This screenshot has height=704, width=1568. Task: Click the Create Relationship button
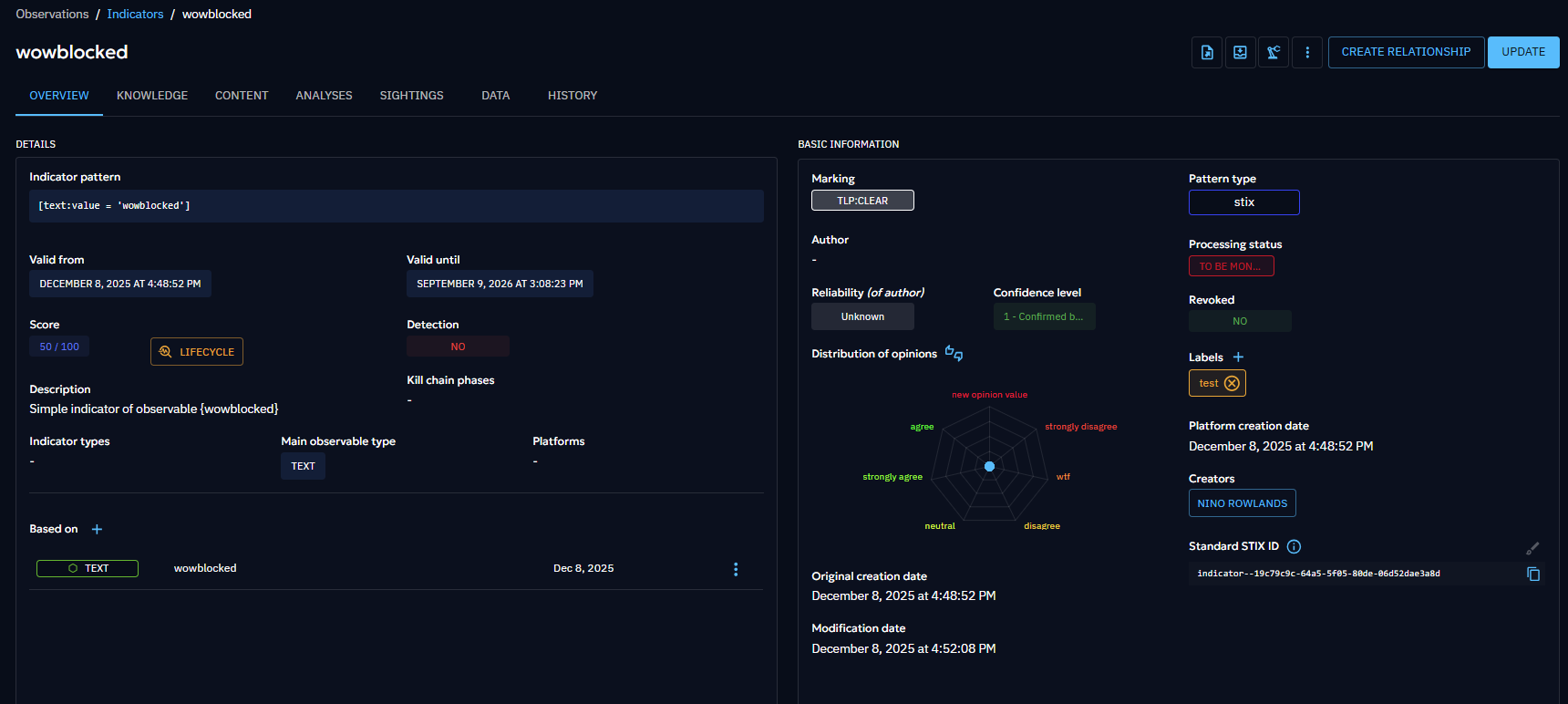[1405, 52]
